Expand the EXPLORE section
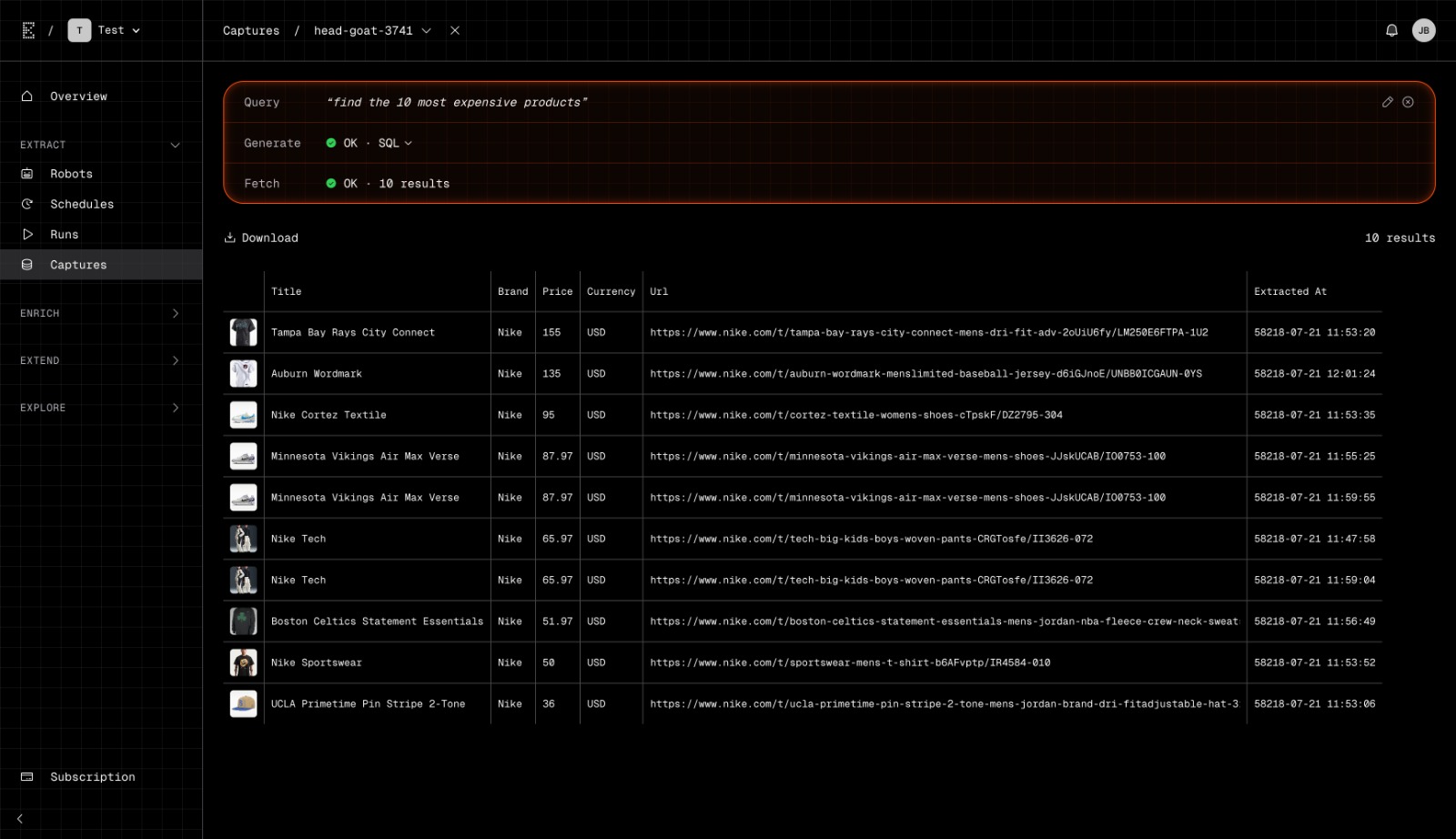The width and height of the screenshot is (1456, 839). point(175,408)
